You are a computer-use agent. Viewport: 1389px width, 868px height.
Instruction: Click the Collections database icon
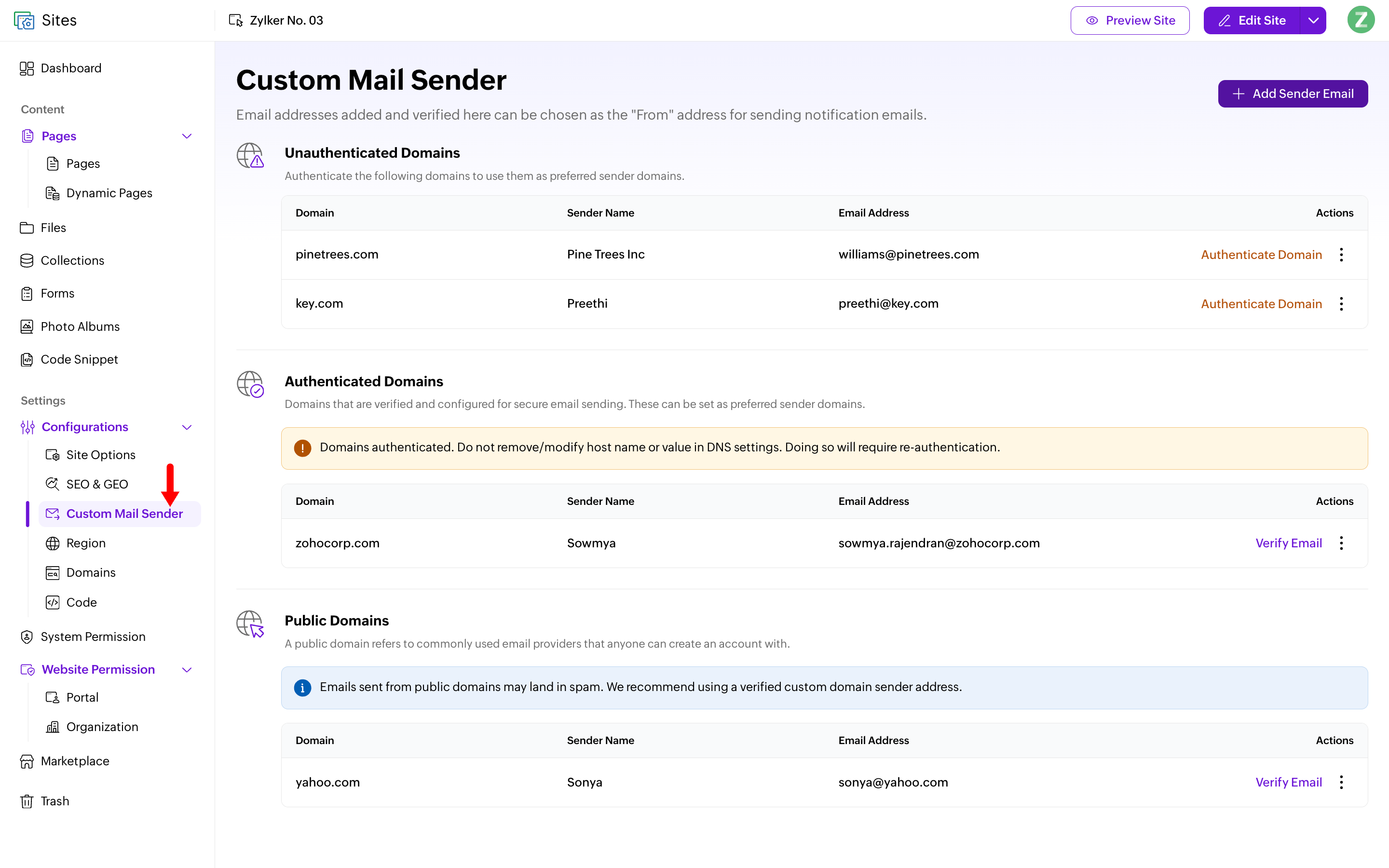[27, 260]
